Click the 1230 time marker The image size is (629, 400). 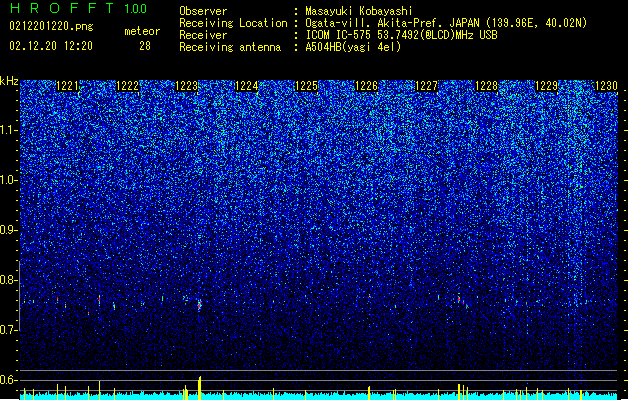click(606, 86)
